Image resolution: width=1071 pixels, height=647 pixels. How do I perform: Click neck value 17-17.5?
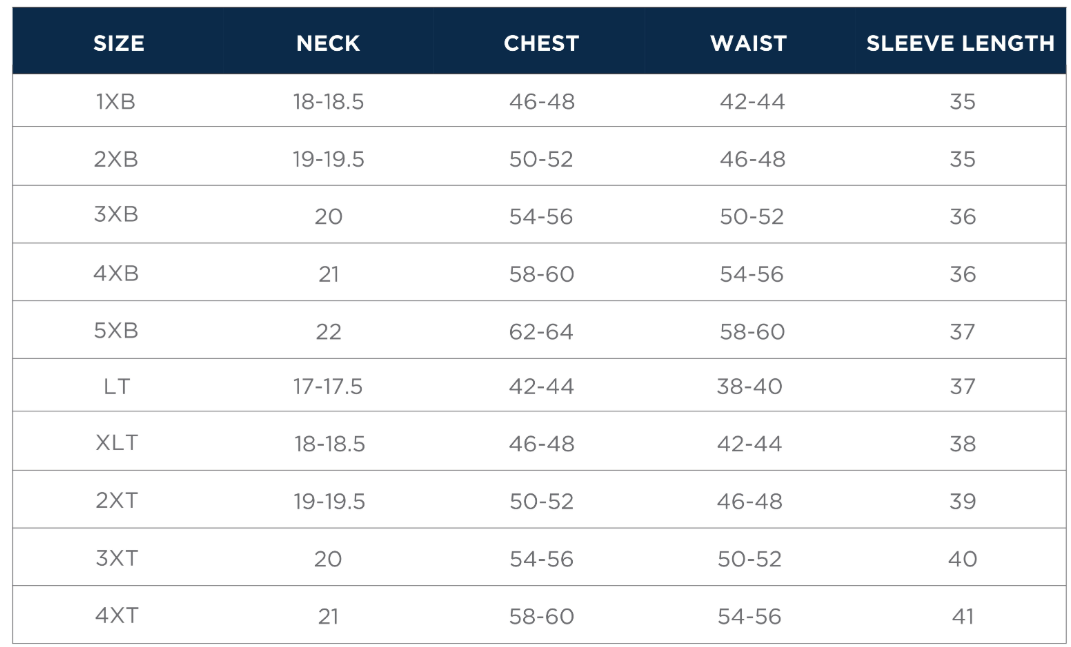coord(328,386)
